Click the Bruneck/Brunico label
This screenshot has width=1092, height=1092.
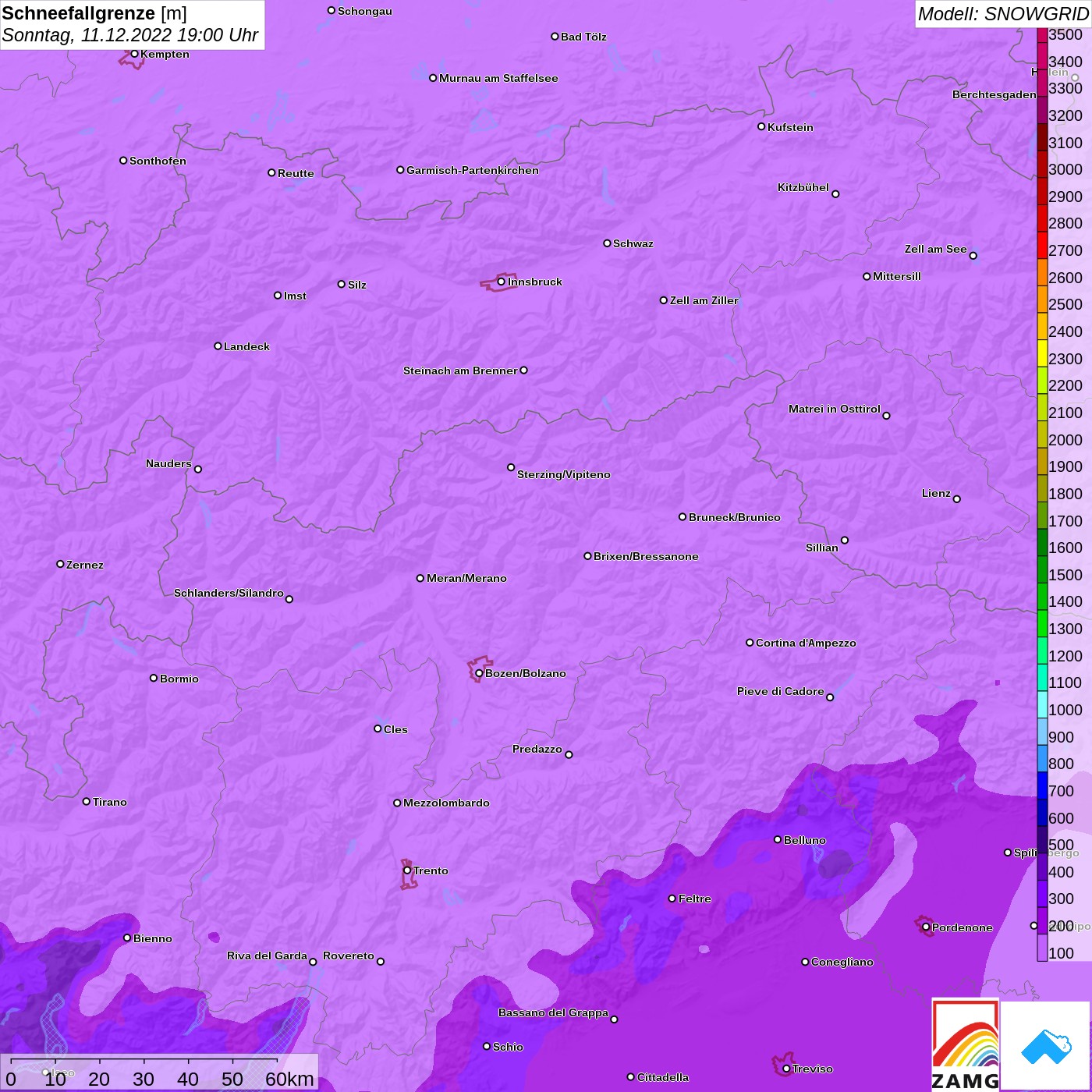click(x=735, y=517)
